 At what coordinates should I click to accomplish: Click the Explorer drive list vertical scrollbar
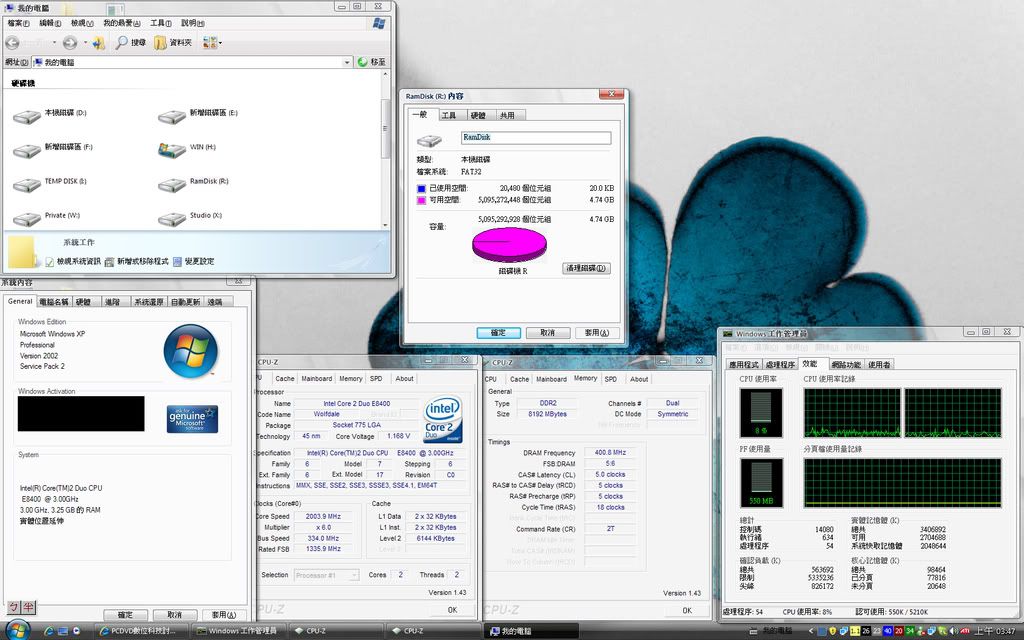click(x=385, y=151)
